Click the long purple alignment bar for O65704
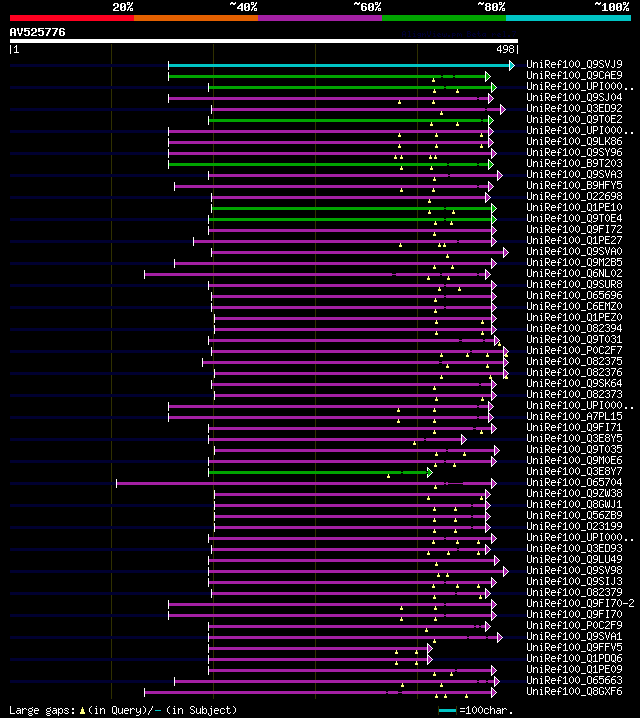The image size is (640, 718). point(304,483)
